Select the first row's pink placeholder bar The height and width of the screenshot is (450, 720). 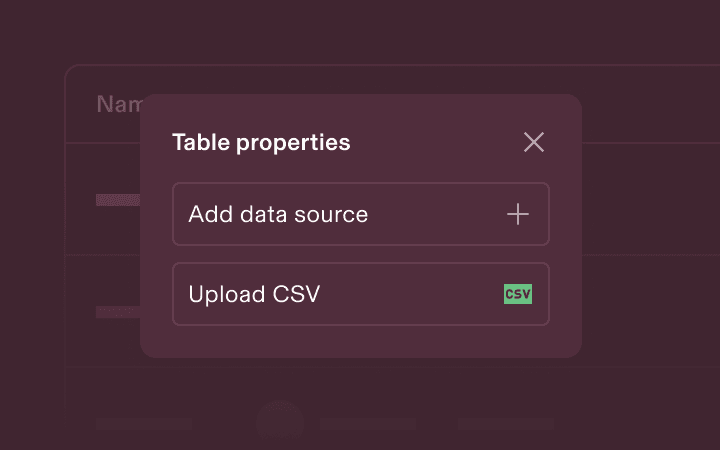coord(117,200)
